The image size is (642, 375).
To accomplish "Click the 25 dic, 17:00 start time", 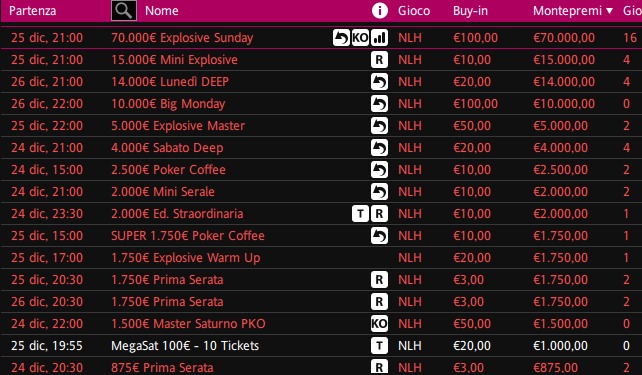I will 47,258.
